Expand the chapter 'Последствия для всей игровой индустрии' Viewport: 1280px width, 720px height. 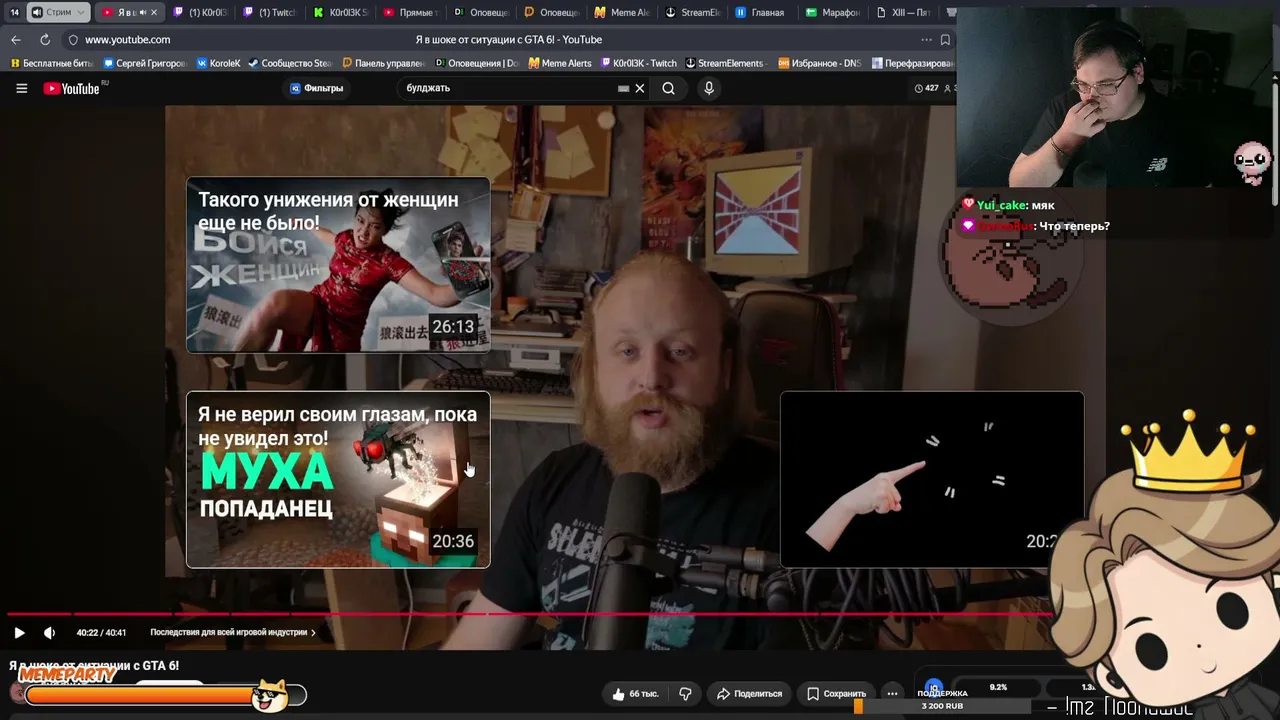[x=233, y=632]
